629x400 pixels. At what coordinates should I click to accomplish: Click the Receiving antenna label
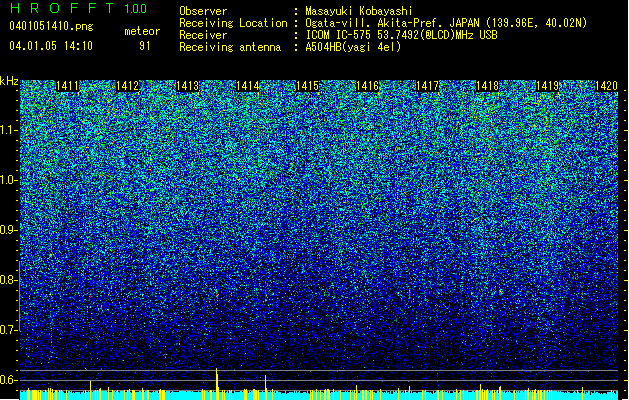click(230, 47)
